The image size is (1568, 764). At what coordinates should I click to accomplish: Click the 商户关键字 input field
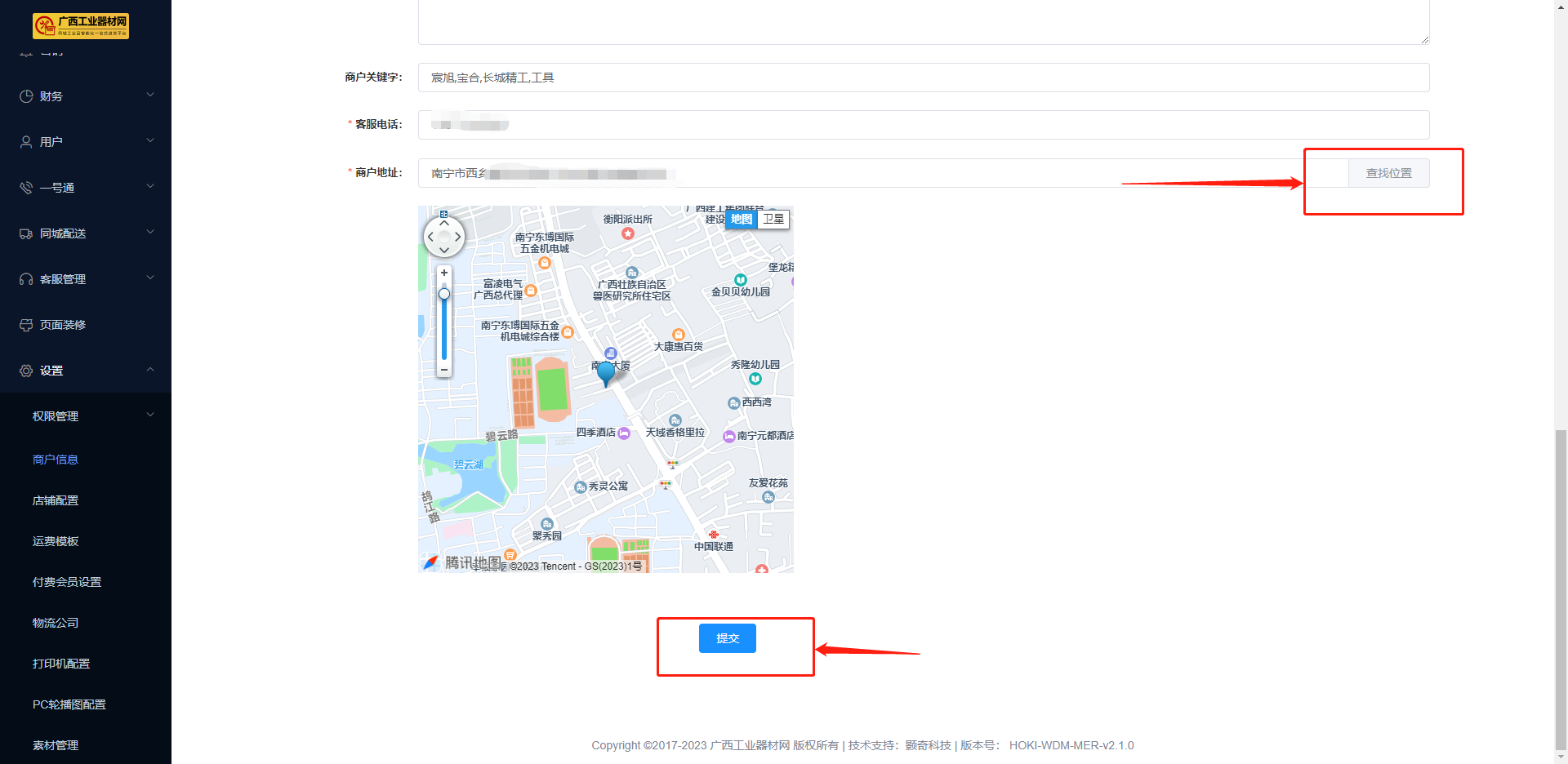[x=923, y=78]
